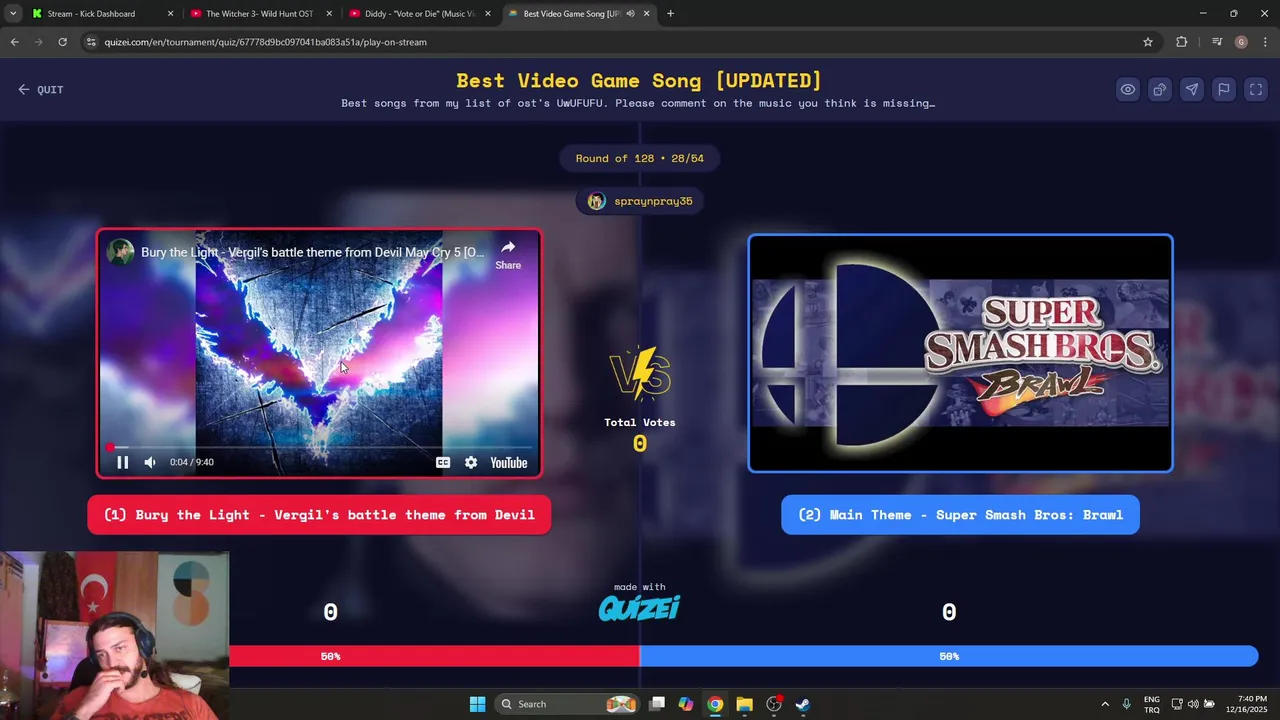Screen dimensions: 1280x720
Task: Close the Diddy Vote or Die tab
Action: pos(488,14)
